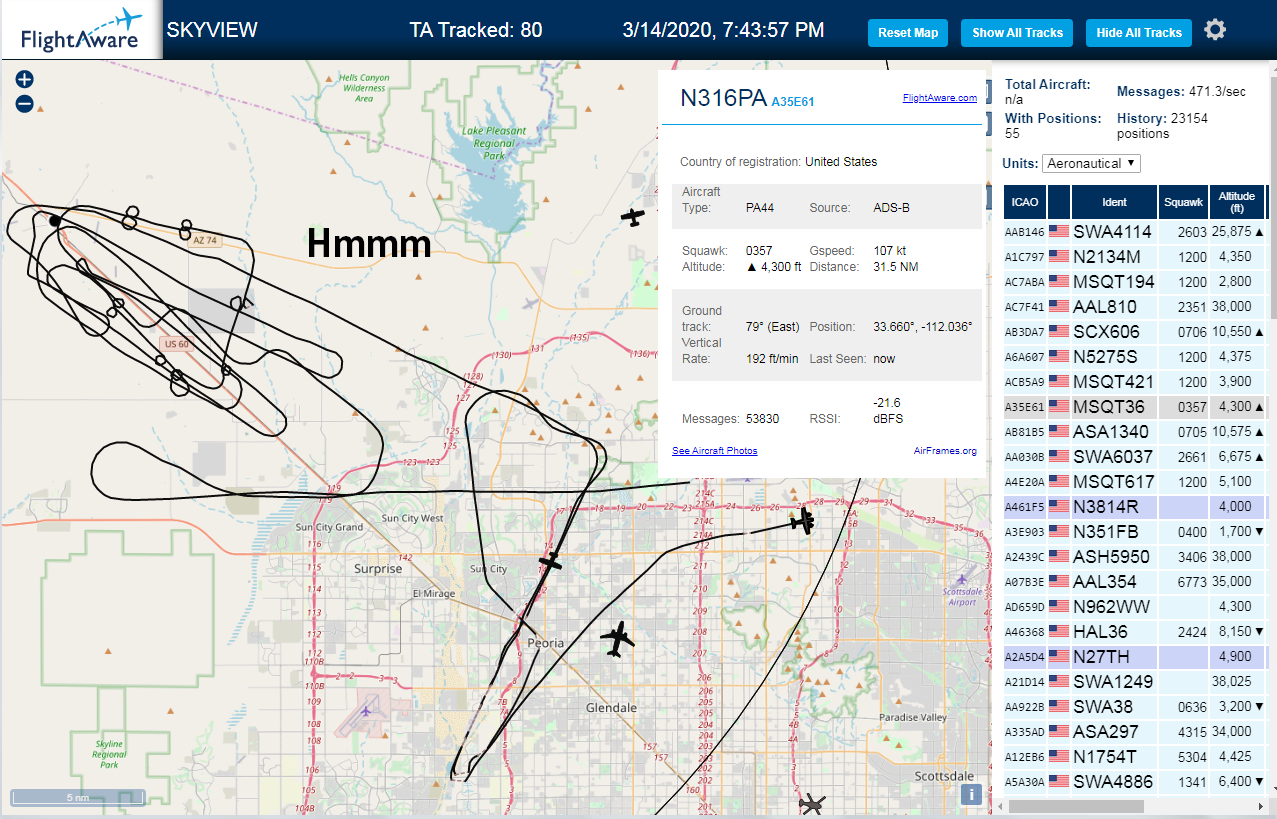This screenshot has height=819, width=1277.
Task: Click descending arrow beside 1,700 altitude
Action: tap(1259, 532)
